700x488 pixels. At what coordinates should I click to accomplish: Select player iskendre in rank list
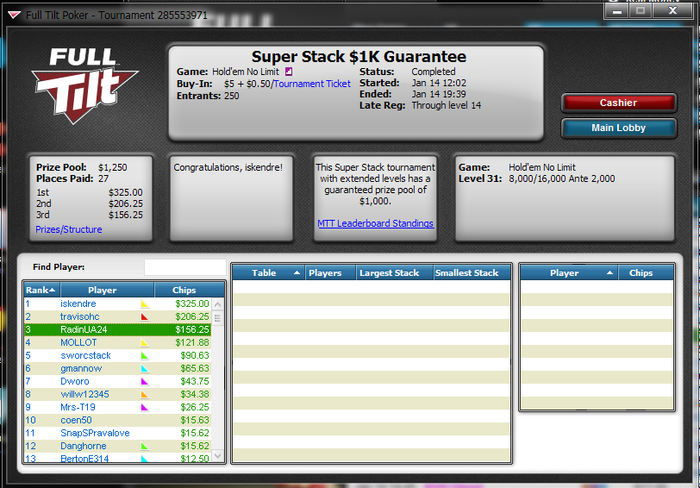coord(118,304)
